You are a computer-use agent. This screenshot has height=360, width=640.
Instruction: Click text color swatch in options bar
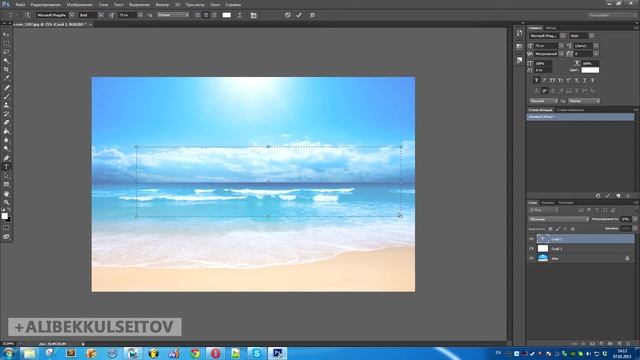click(227, 15)
